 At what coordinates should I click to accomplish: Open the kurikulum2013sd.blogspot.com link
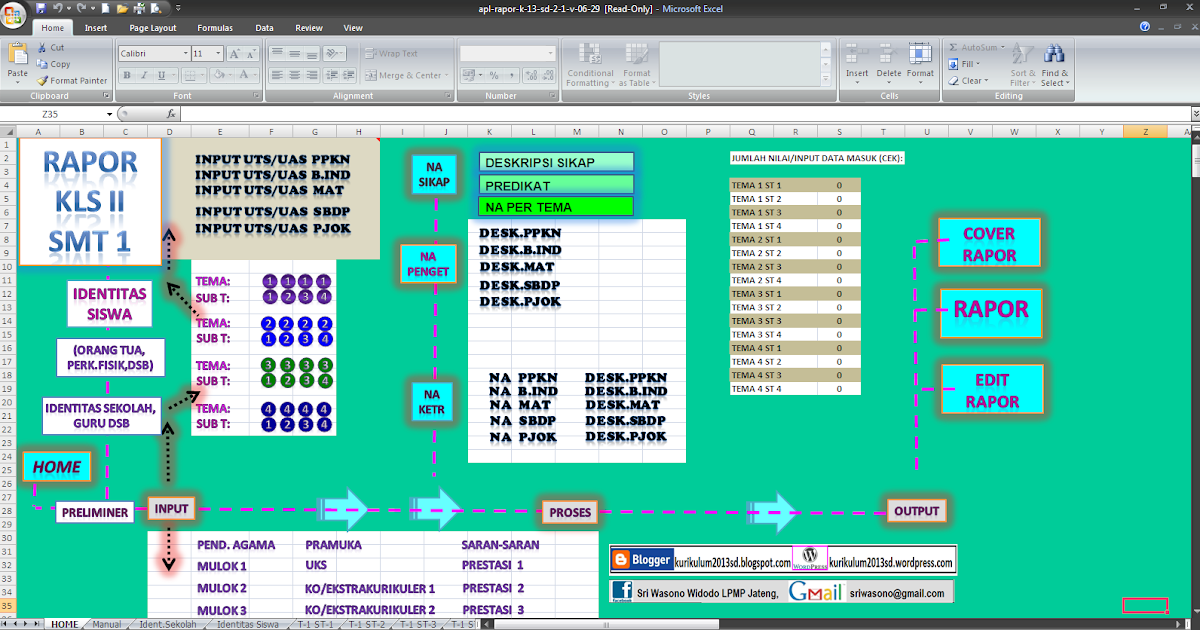(732, 562)
